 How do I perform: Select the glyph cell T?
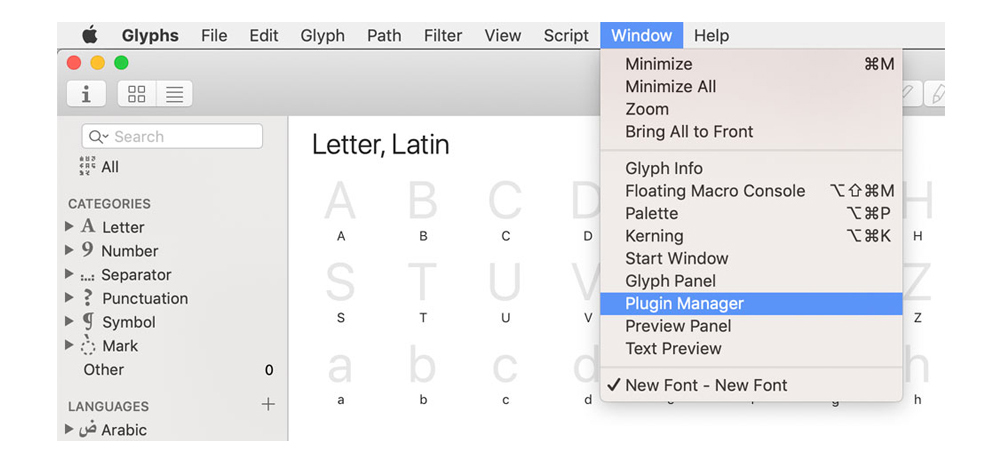coord(423,292)
